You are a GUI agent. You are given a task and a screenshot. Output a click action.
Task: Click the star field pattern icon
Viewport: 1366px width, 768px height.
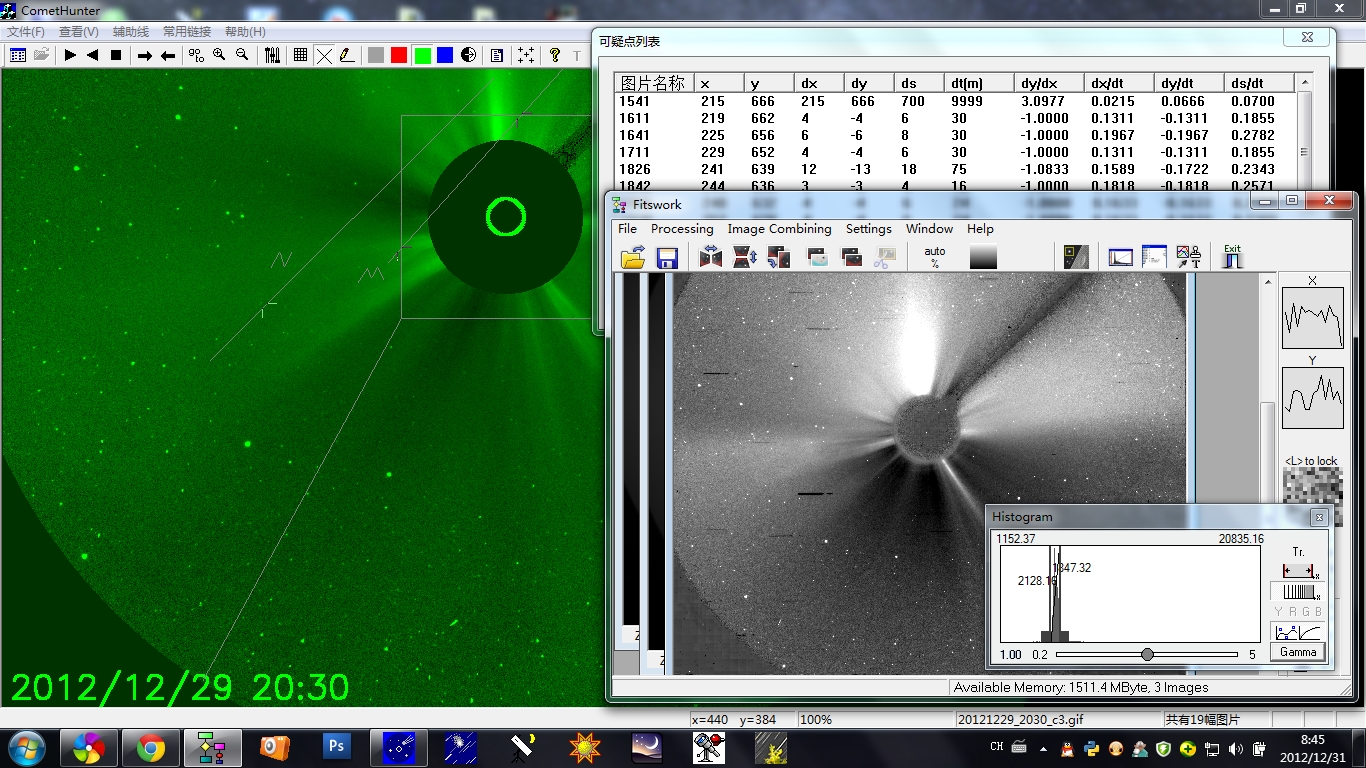[525, 55]
